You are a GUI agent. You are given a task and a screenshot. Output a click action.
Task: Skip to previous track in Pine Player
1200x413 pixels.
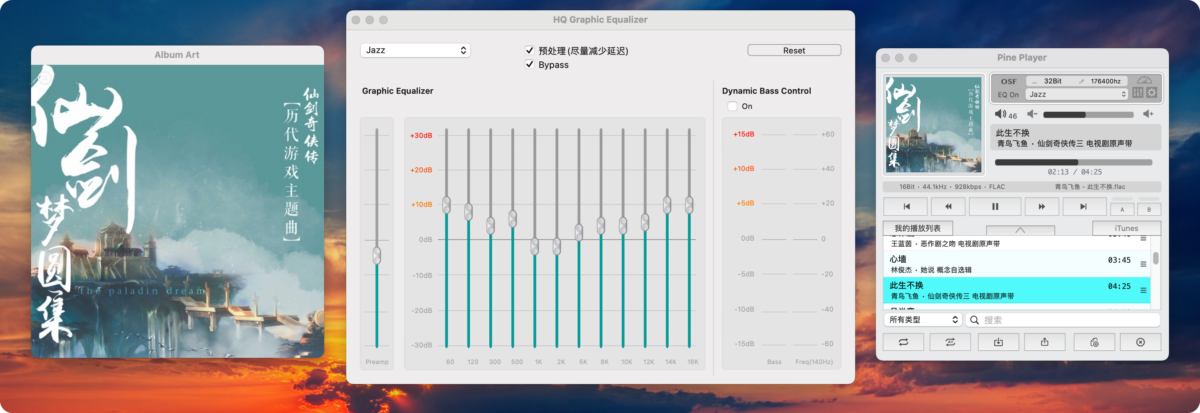click(x=905, y=206)
